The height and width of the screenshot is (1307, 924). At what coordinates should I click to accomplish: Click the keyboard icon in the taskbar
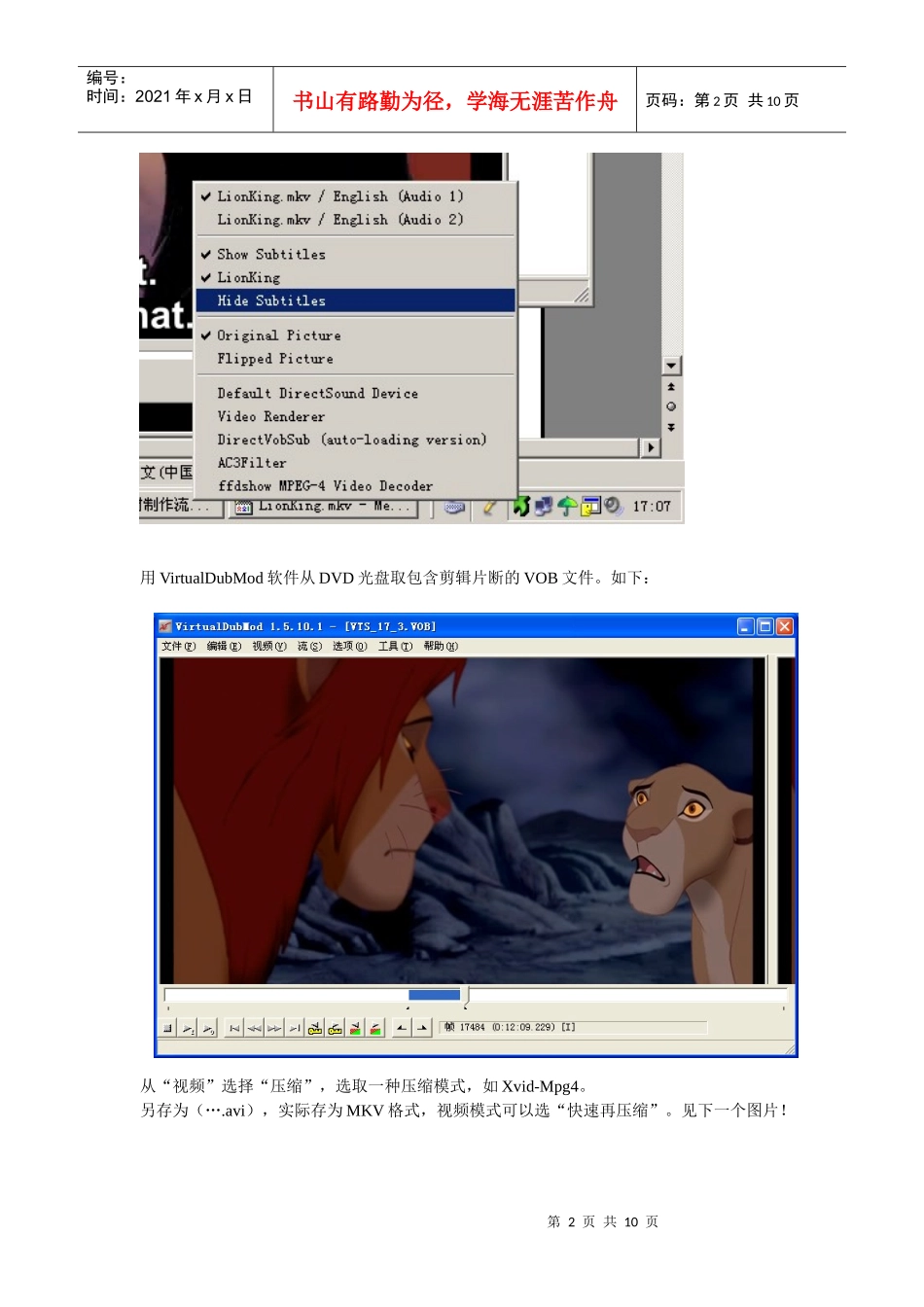(x=454, y=507)
